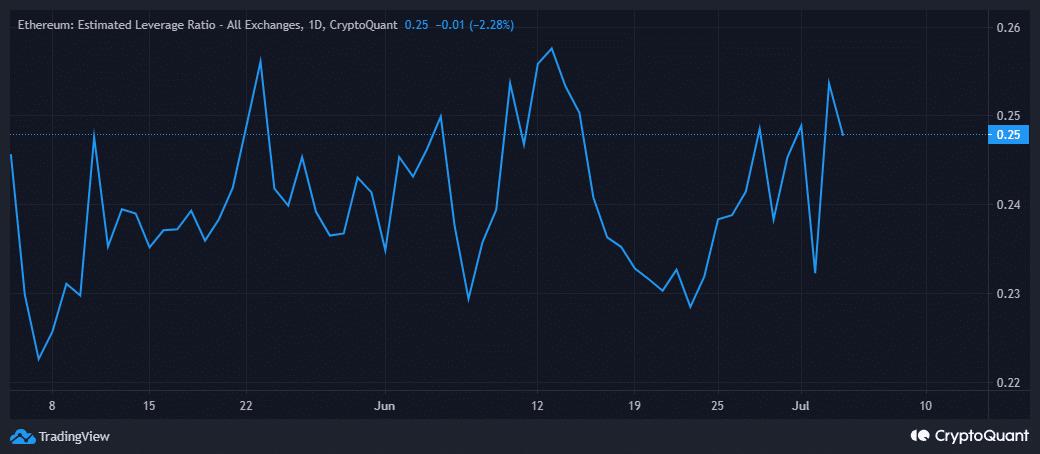Click the 0.23 label on price axis
Viewport: 1040px width, 454px height.
point(1008,294)
